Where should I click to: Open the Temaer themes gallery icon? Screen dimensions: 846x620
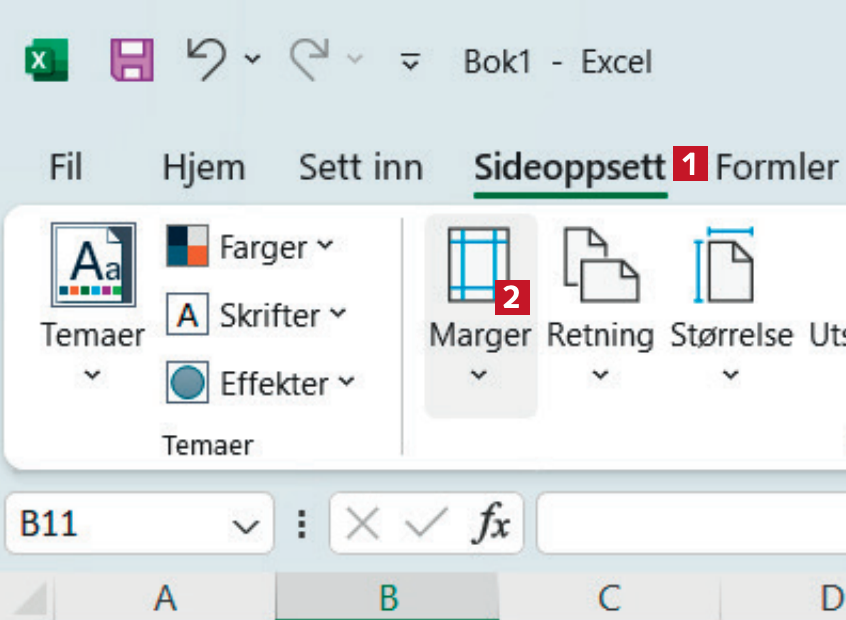click(93, 265)
